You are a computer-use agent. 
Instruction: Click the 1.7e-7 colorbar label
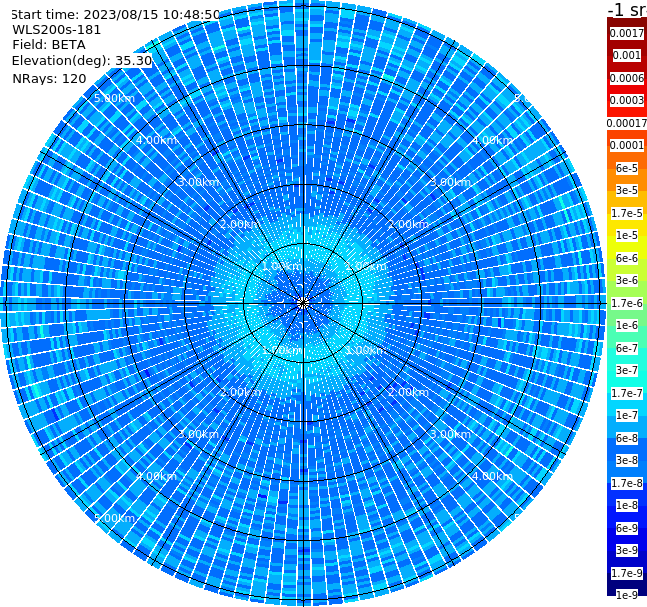click(x=627, y=393)
